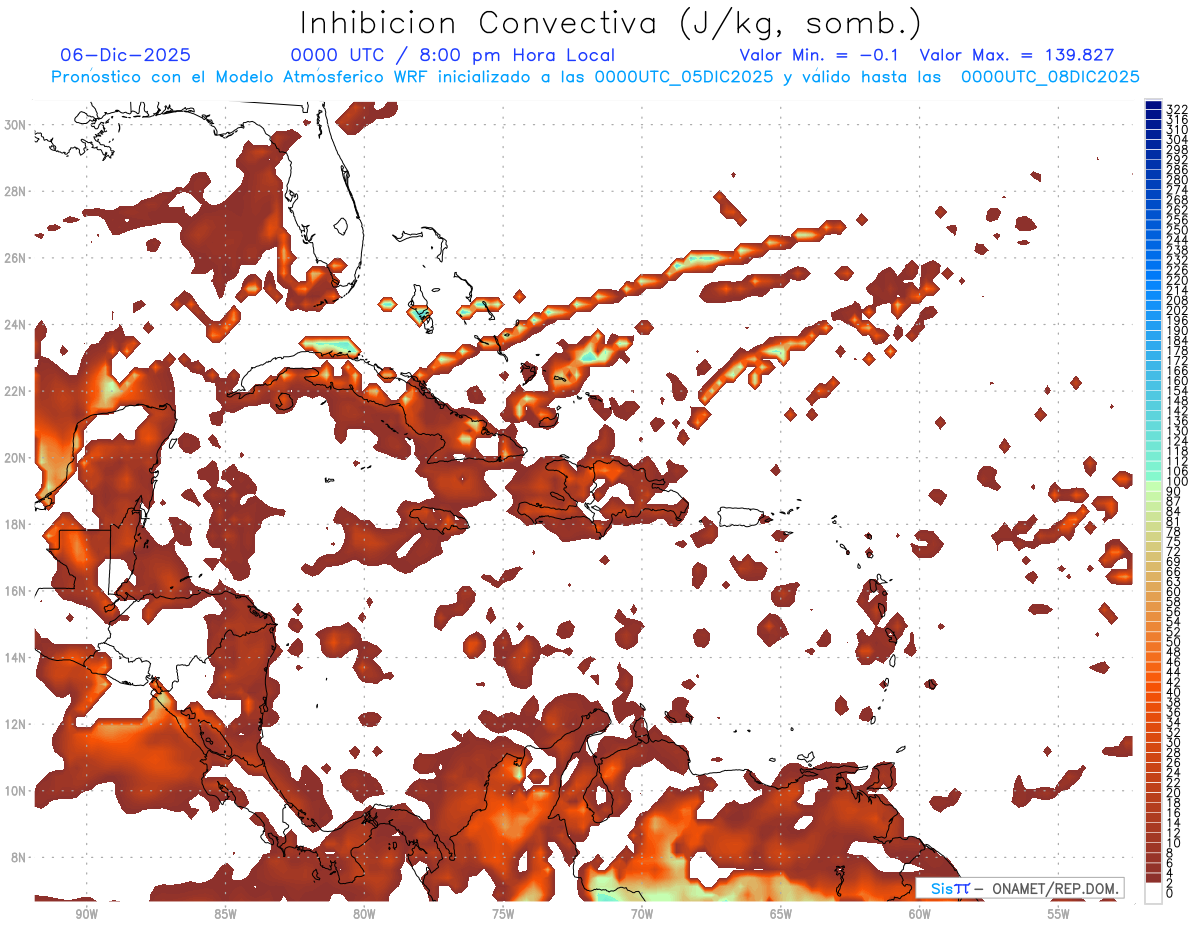Click the 80W longitude label

(x=364, y=914)
